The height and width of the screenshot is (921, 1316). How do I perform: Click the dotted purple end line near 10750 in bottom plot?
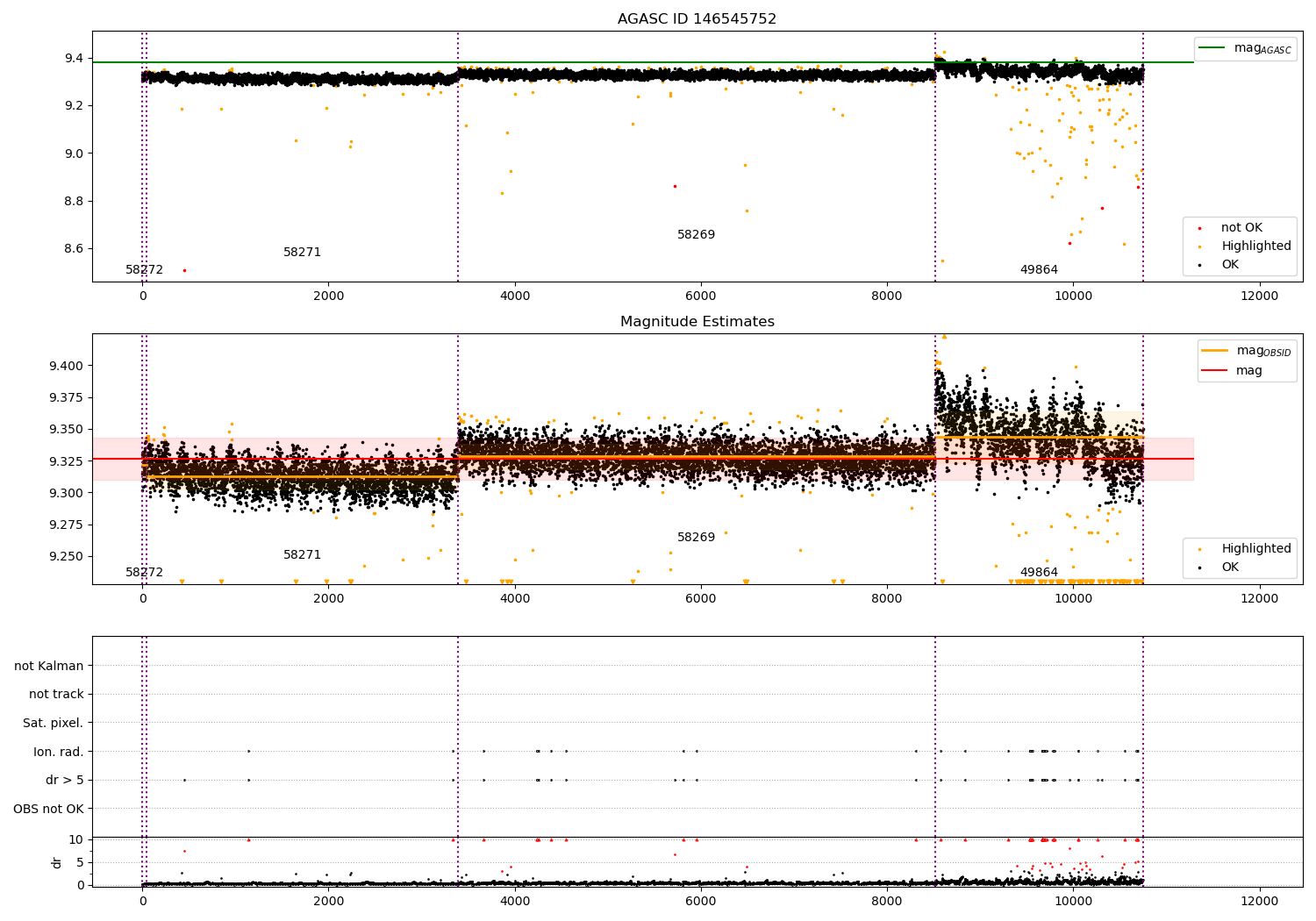click(1143, 761)
